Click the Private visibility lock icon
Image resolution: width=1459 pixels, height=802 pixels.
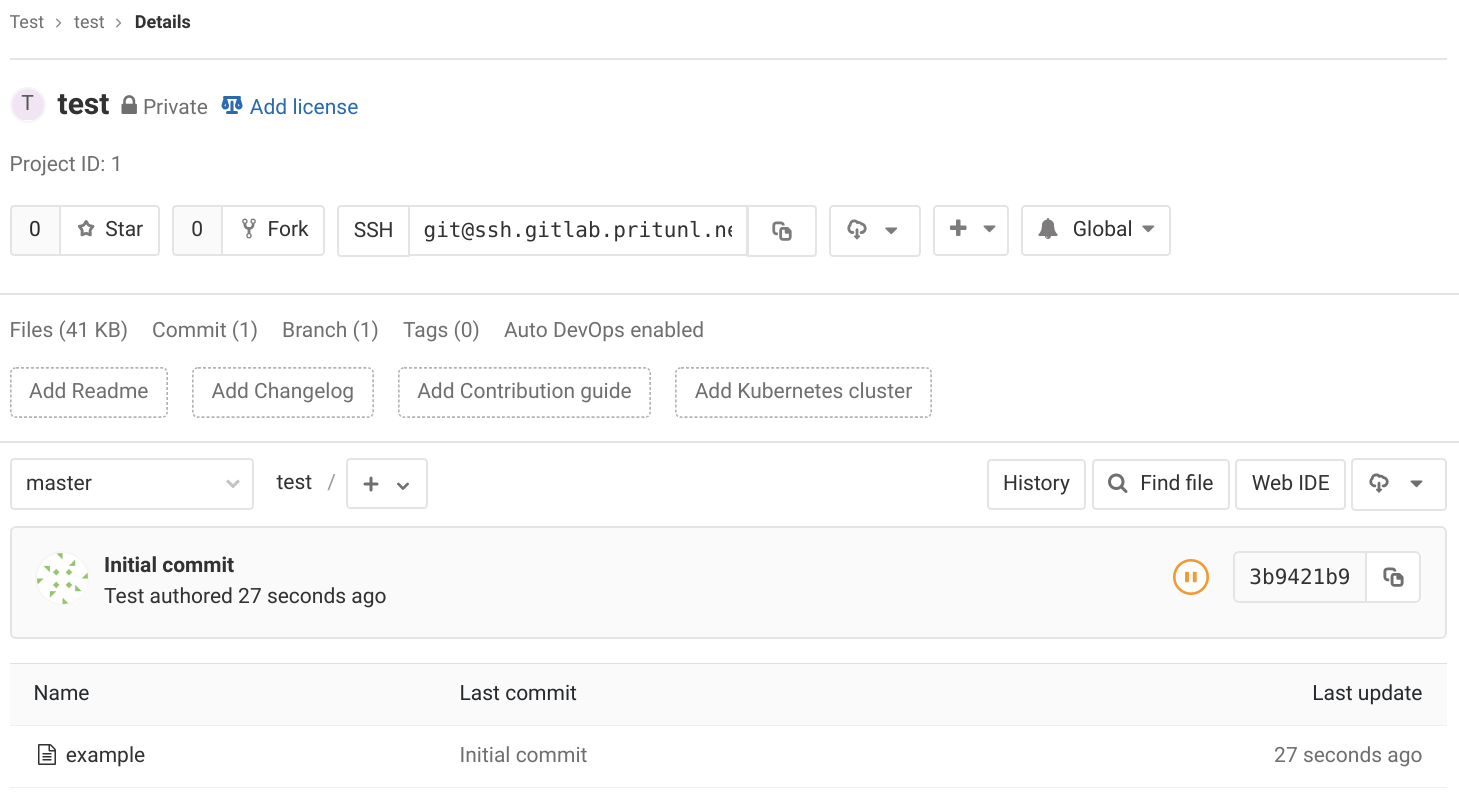click(x=129, y=105)
